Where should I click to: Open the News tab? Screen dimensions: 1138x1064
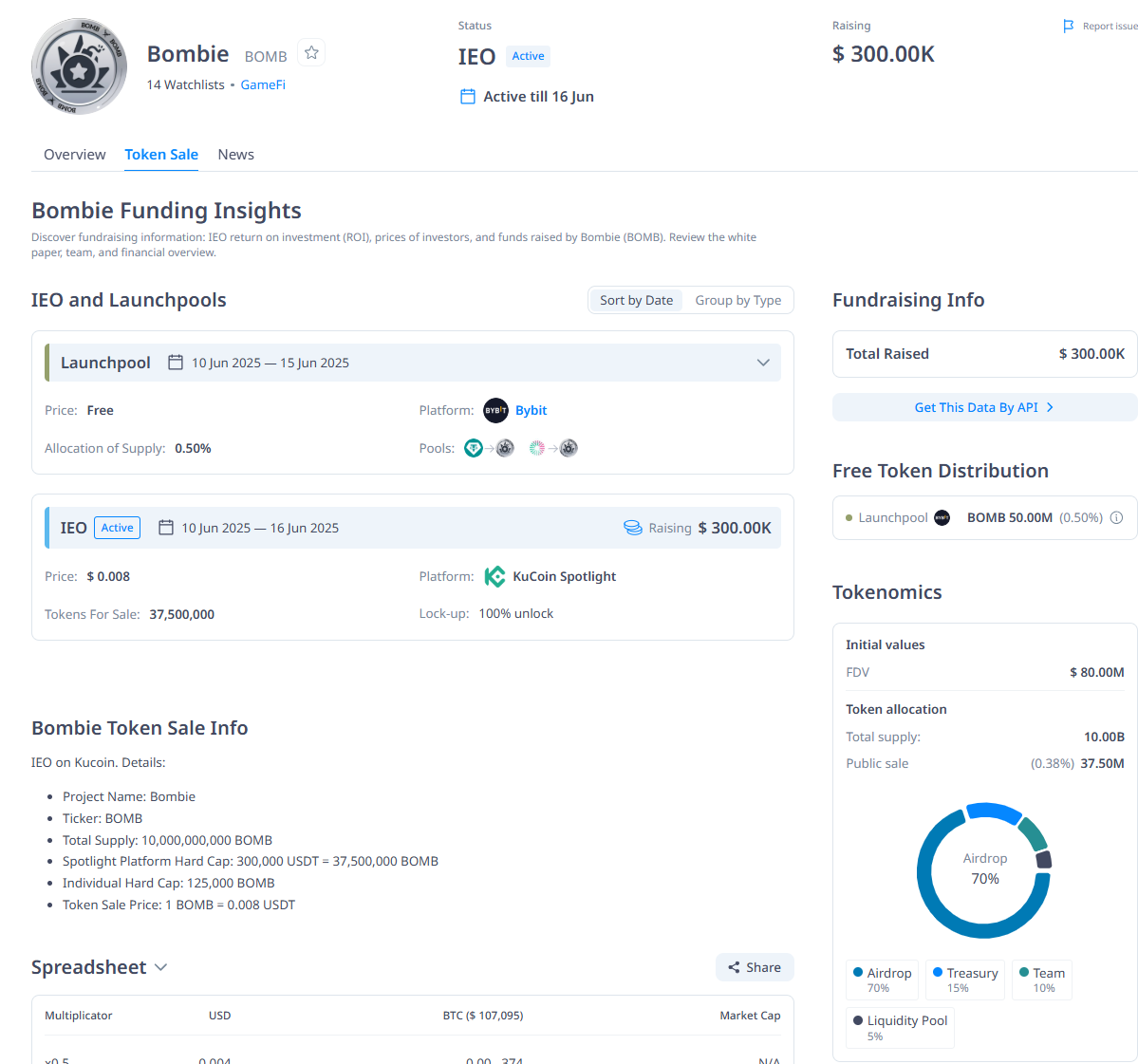[x=236, y=155]
